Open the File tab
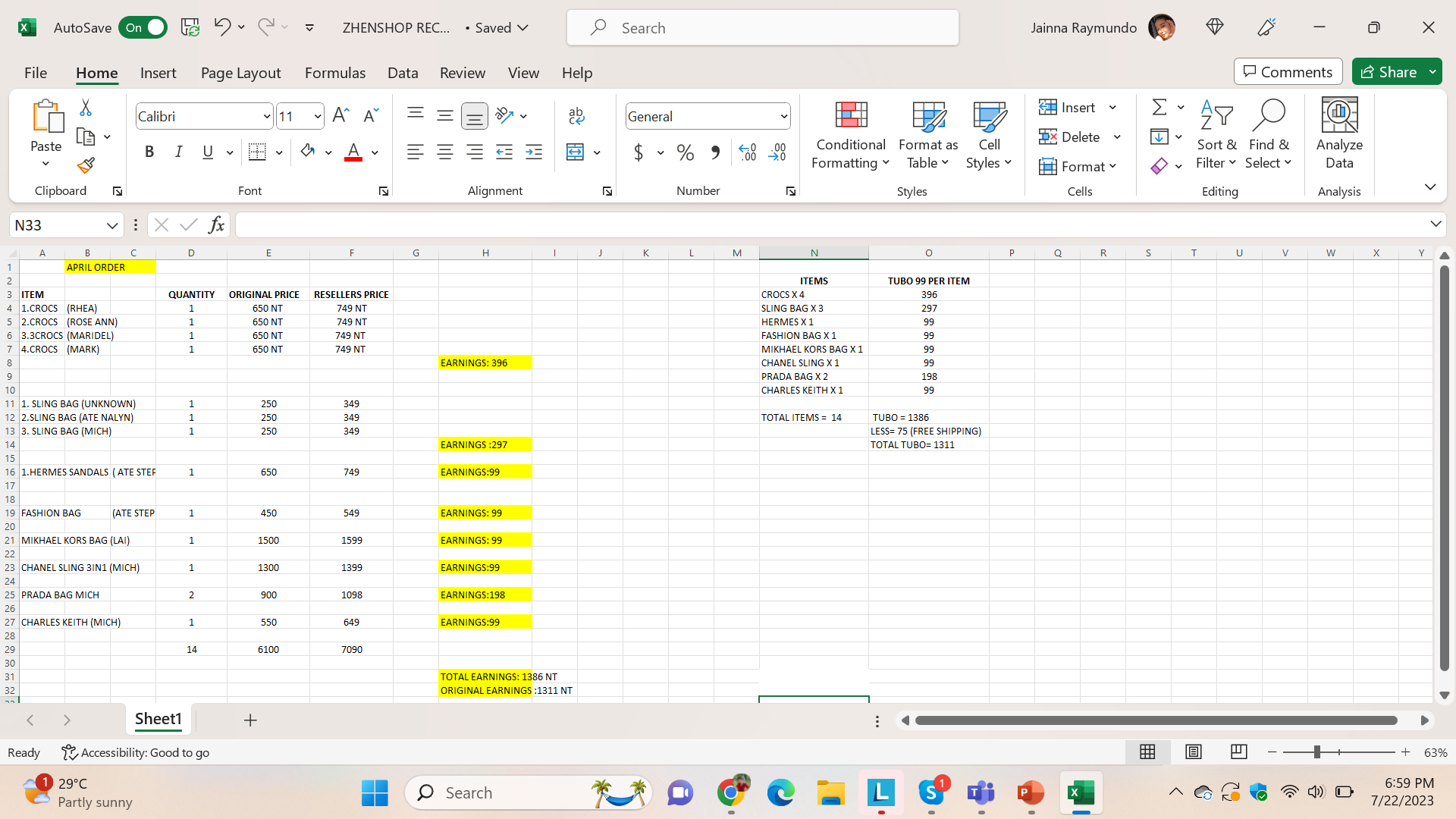The width and height of the screenshot is (1456, 819). 36,73
